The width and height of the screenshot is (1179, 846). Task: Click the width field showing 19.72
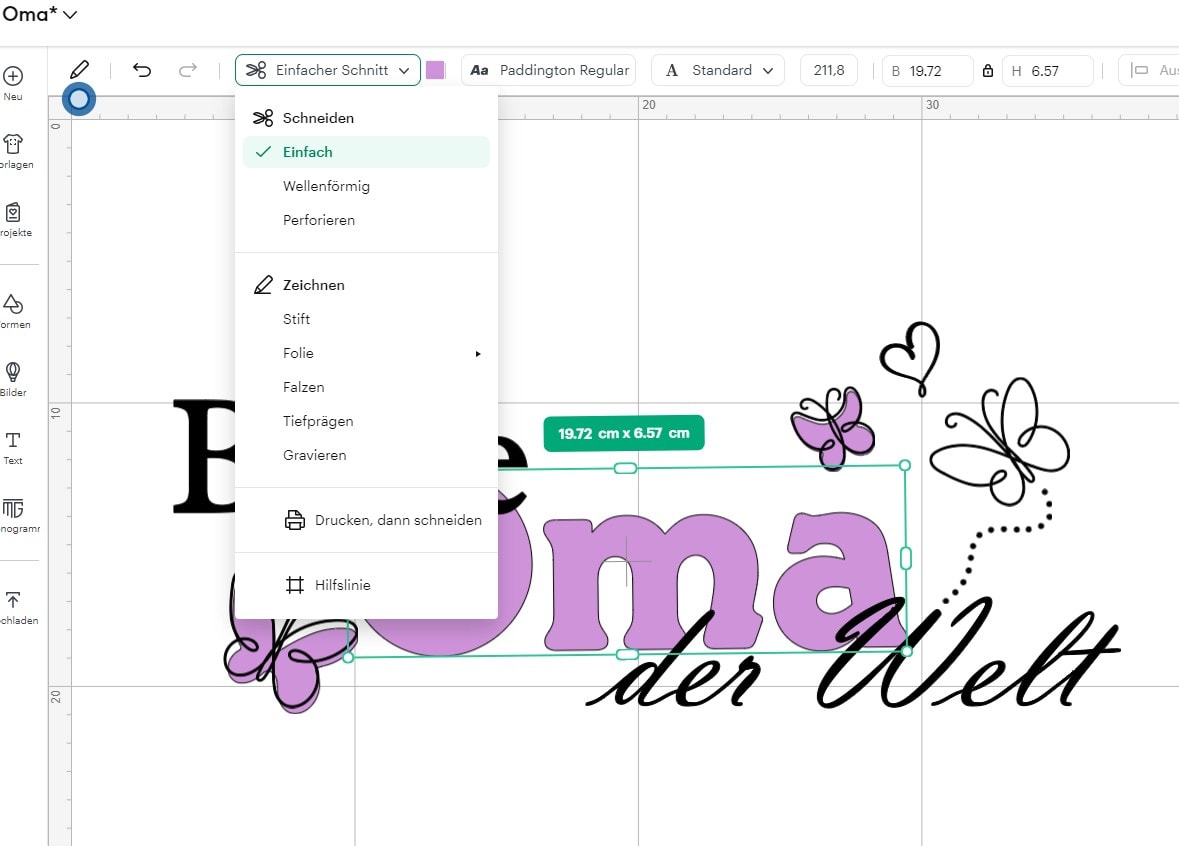pyautogui.click(x=927, y=71)
